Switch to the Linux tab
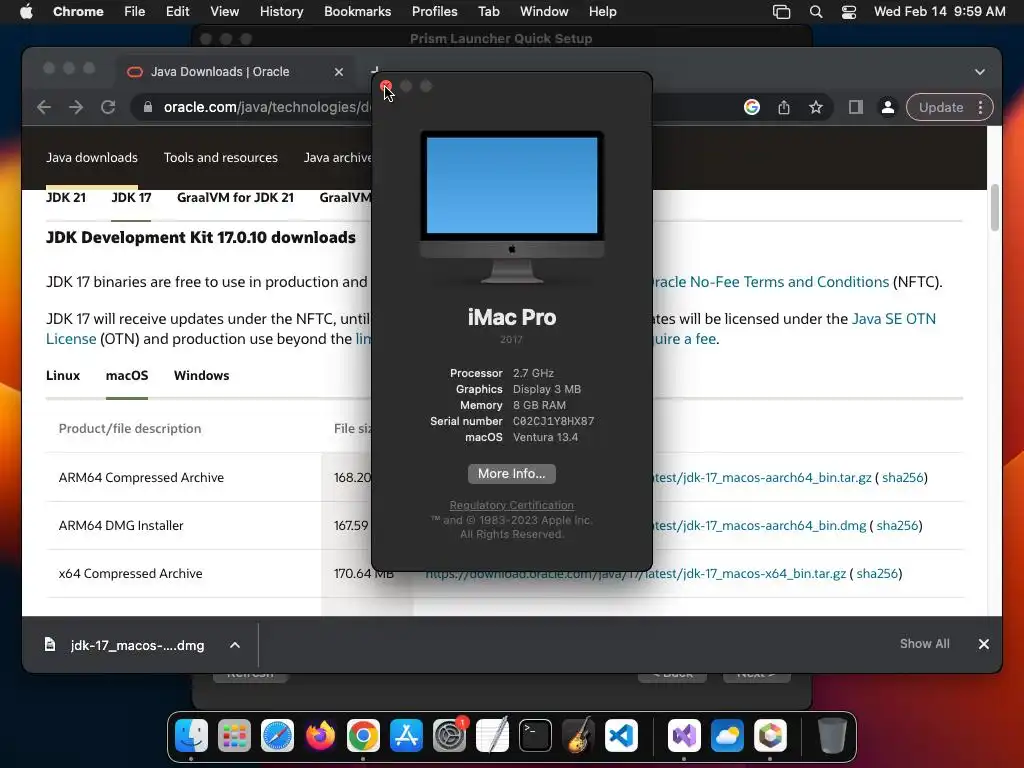1024x768 pixels. (x=63, y=376)
